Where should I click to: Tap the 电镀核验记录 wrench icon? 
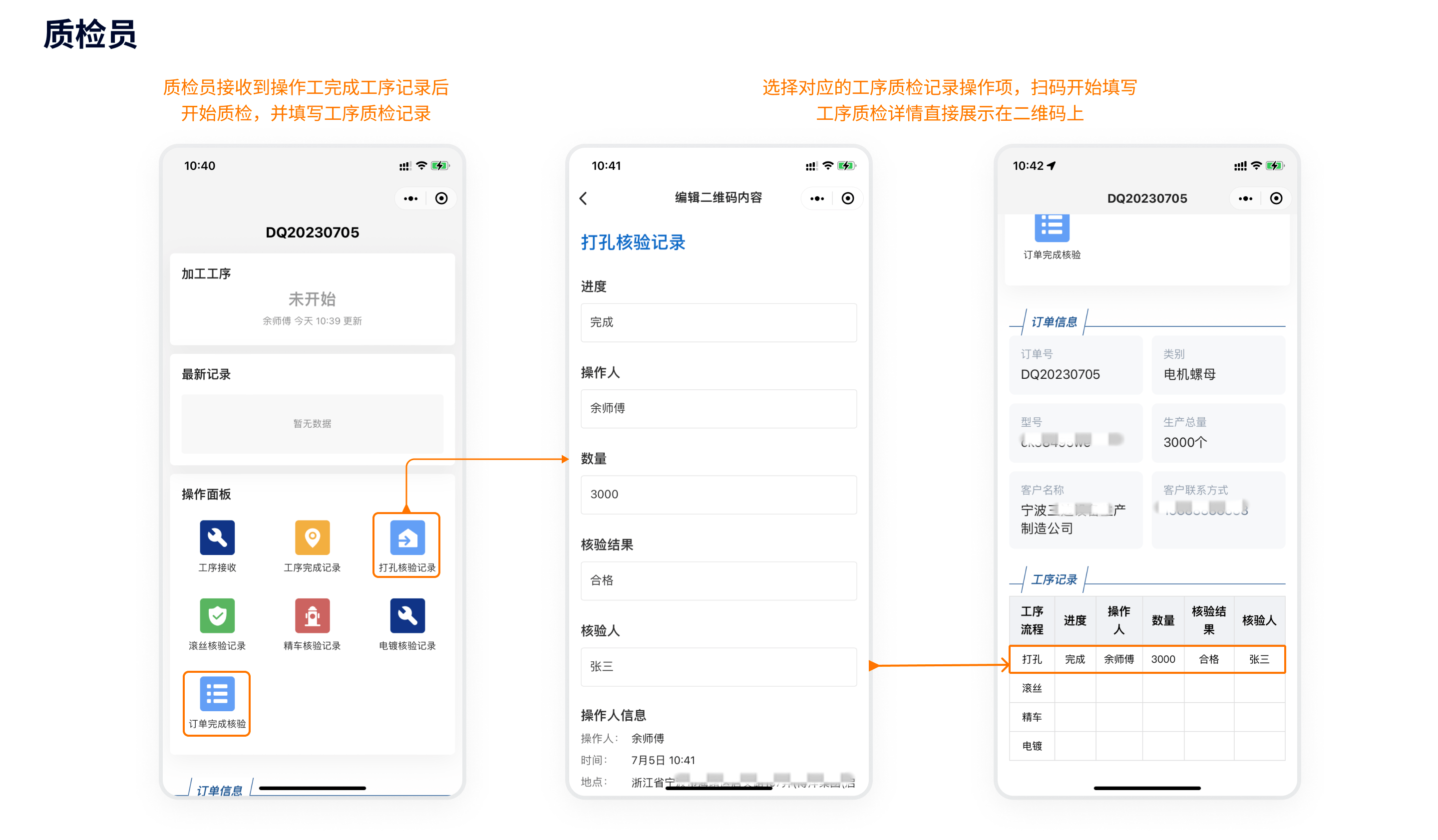coord(407,616)
